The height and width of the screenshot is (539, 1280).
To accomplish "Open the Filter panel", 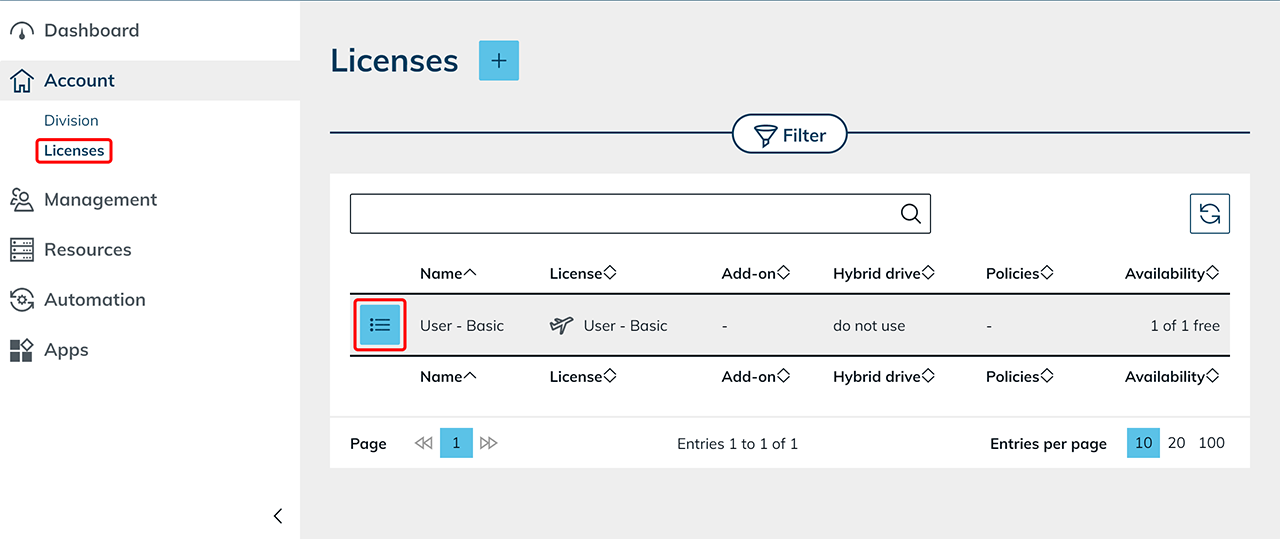I will (789, 135).
